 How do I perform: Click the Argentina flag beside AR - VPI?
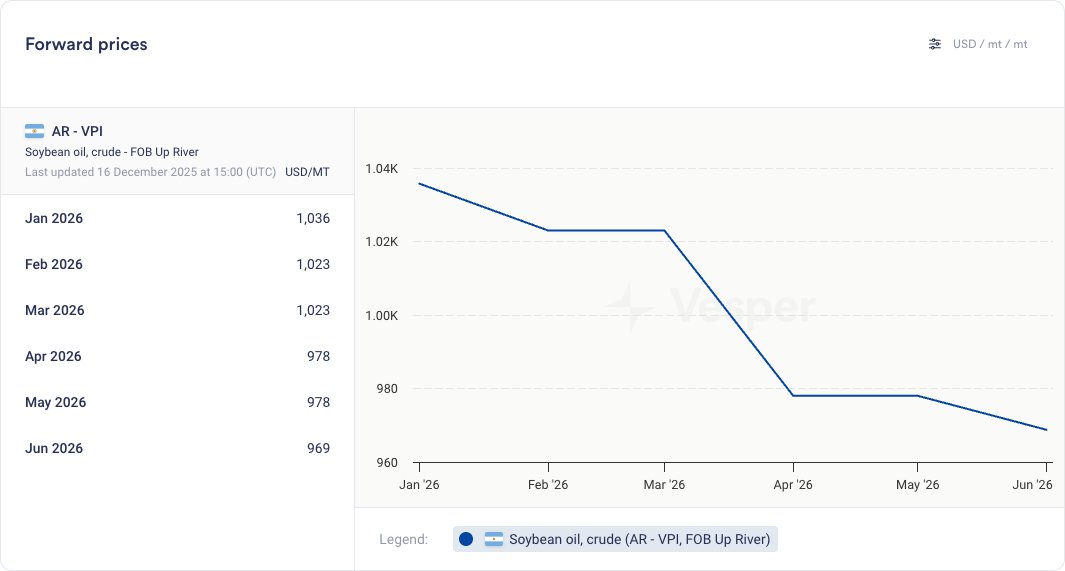(x=35, y=131)
